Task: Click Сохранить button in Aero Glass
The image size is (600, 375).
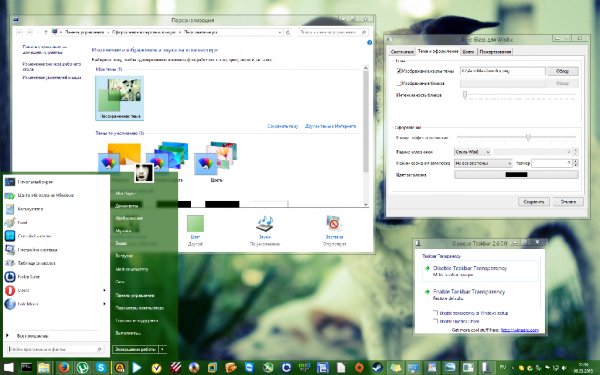Action: point(534,202)
